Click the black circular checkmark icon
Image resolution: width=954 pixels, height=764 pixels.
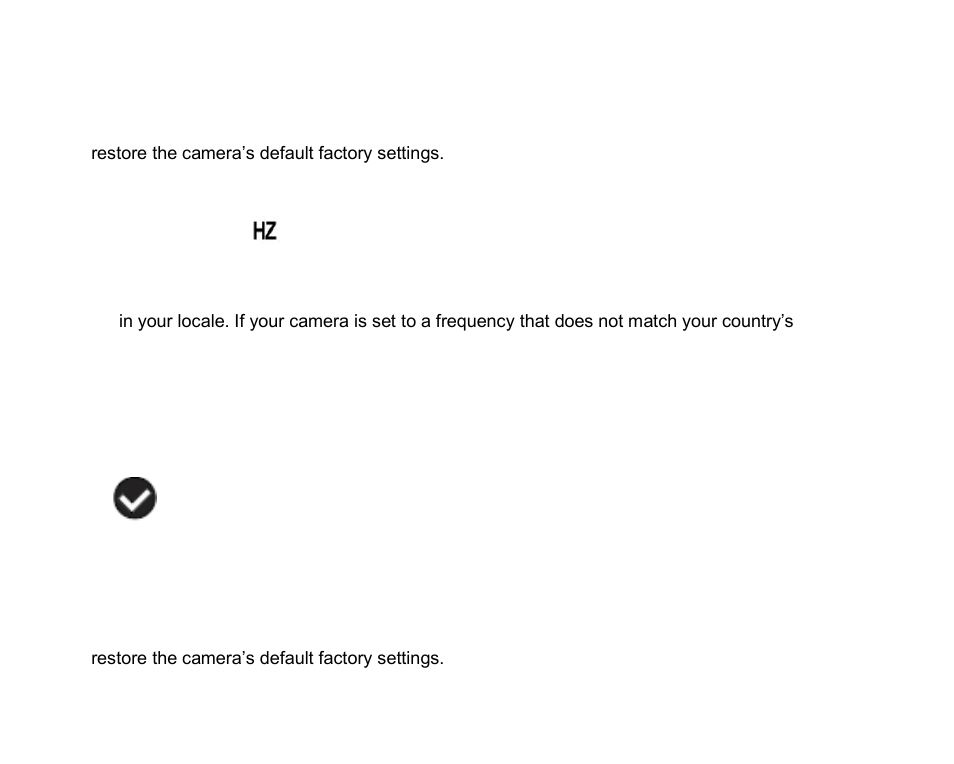point(135,498)
